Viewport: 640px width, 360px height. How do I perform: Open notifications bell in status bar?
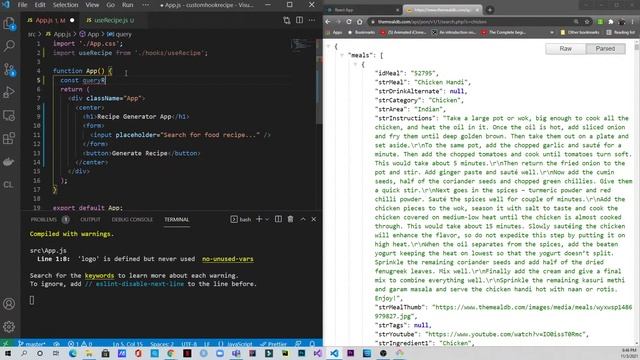(x=312, y=344)
